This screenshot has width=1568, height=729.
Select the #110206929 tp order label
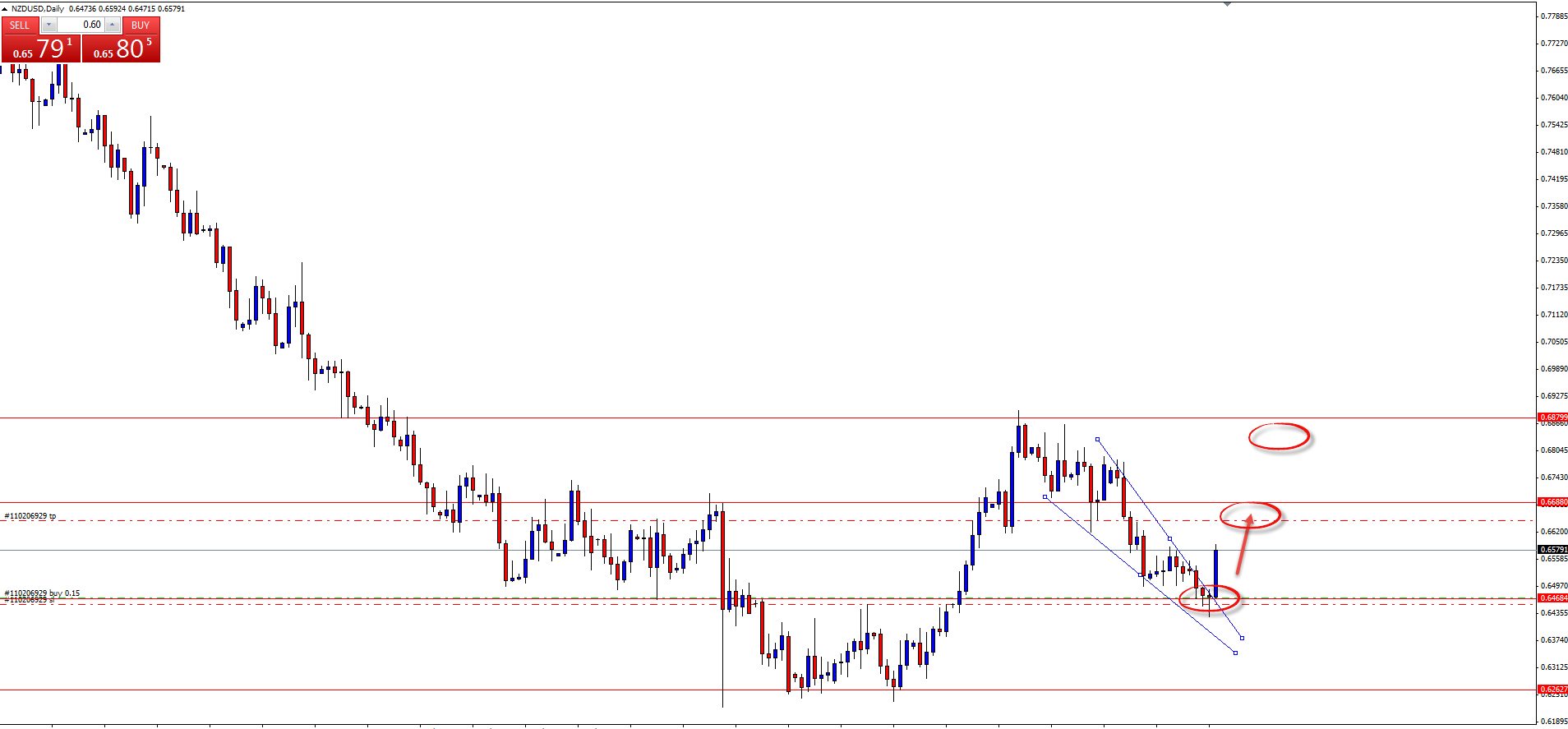30,516
